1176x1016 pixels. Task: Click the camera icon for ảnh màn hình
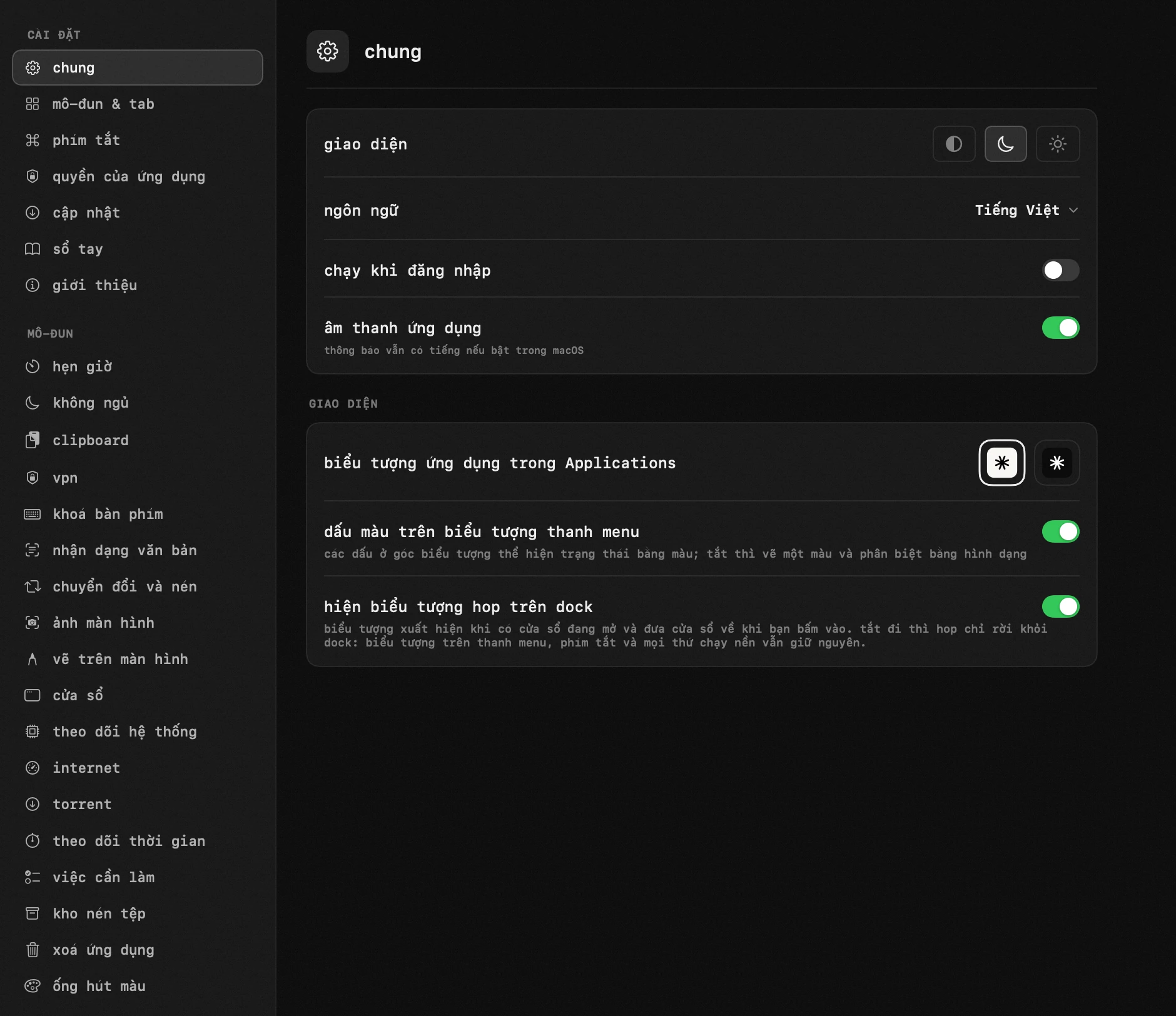[33, 623]
